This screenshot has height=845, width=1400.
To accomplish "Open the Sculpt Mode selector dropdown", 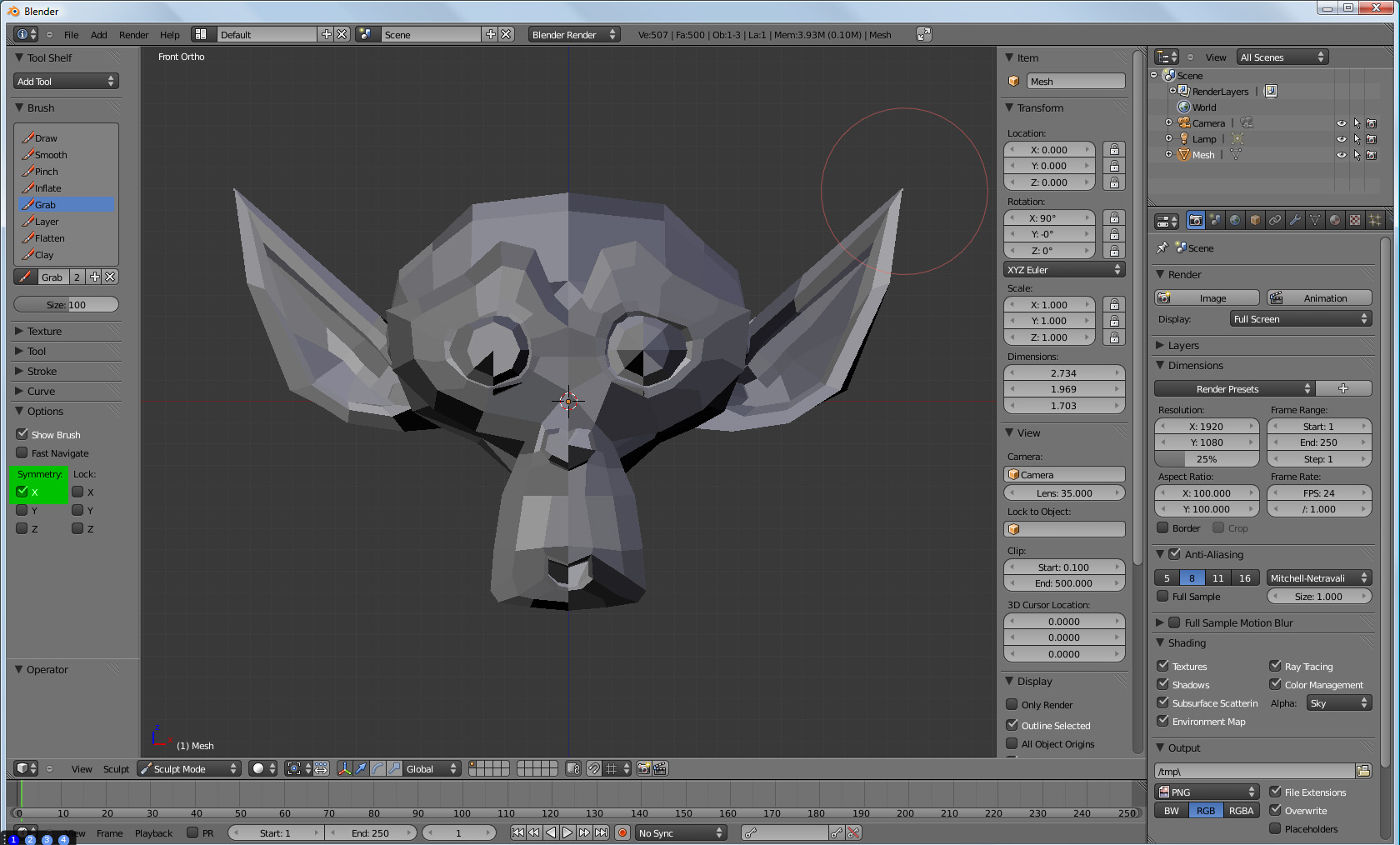I will (188, 768).
